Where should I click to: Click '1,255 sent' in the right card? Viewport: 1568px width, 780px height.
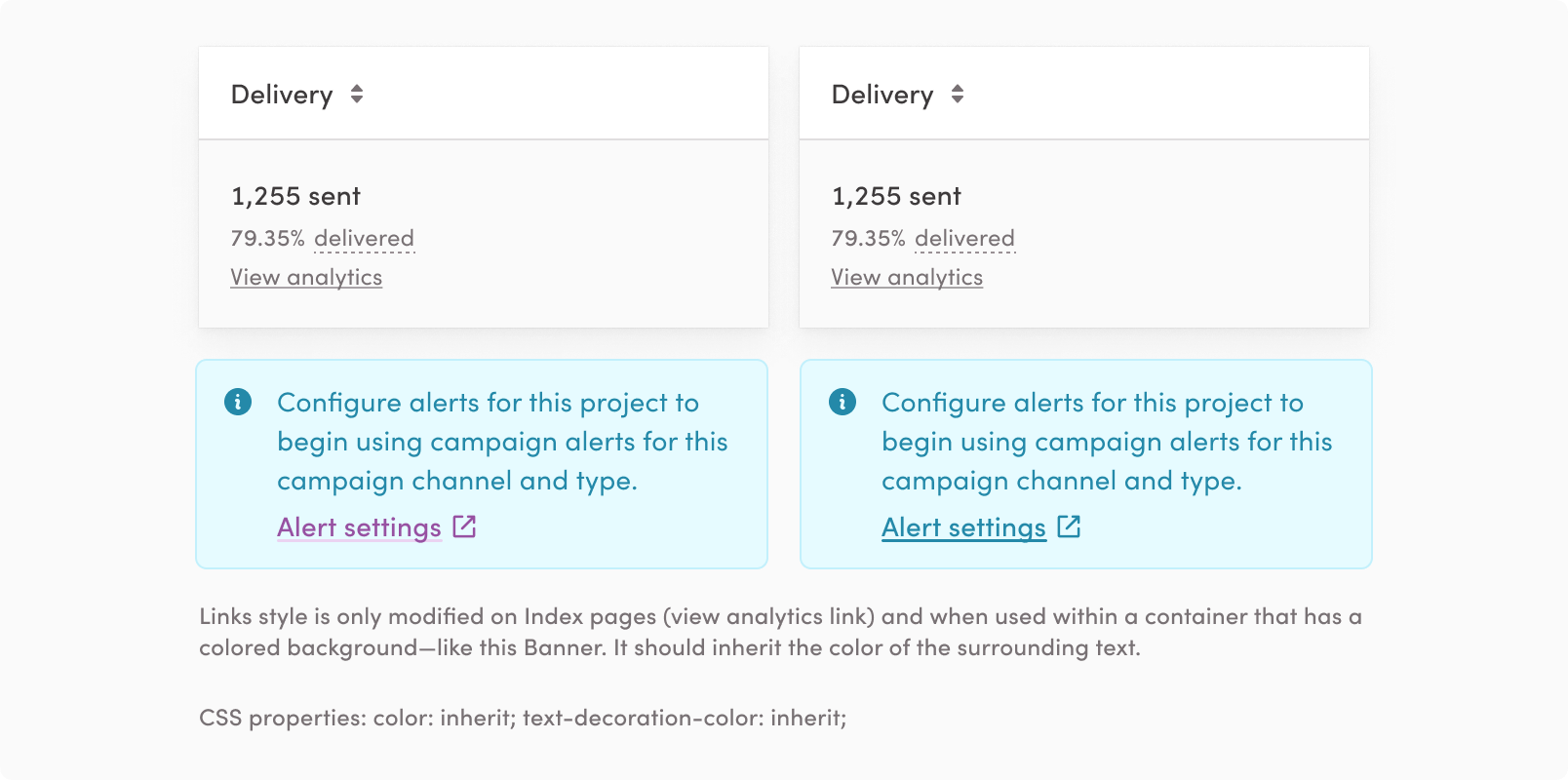point(896,197)
